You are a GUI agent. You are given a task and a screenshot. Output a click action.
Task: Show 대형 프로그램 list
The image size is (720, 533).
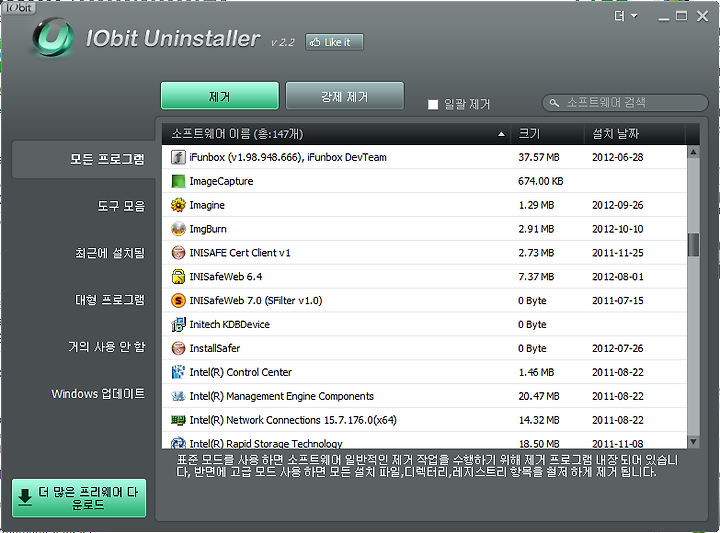click(110, 300)
